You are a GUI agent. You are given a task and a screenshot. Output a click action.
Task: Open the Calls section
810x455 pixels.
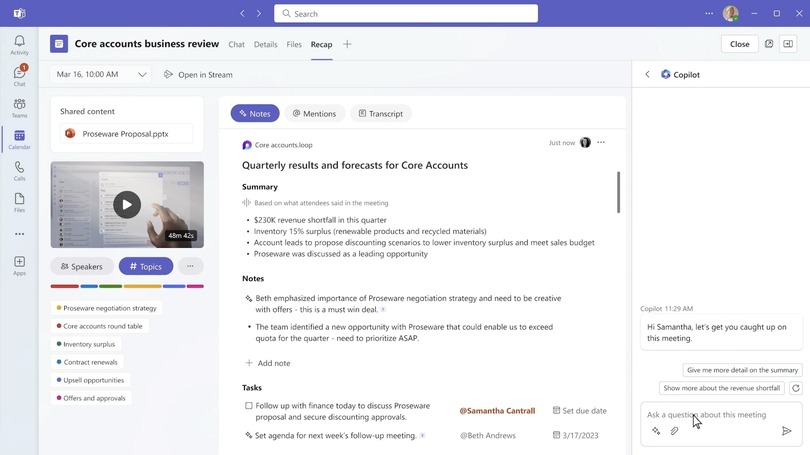19,171
